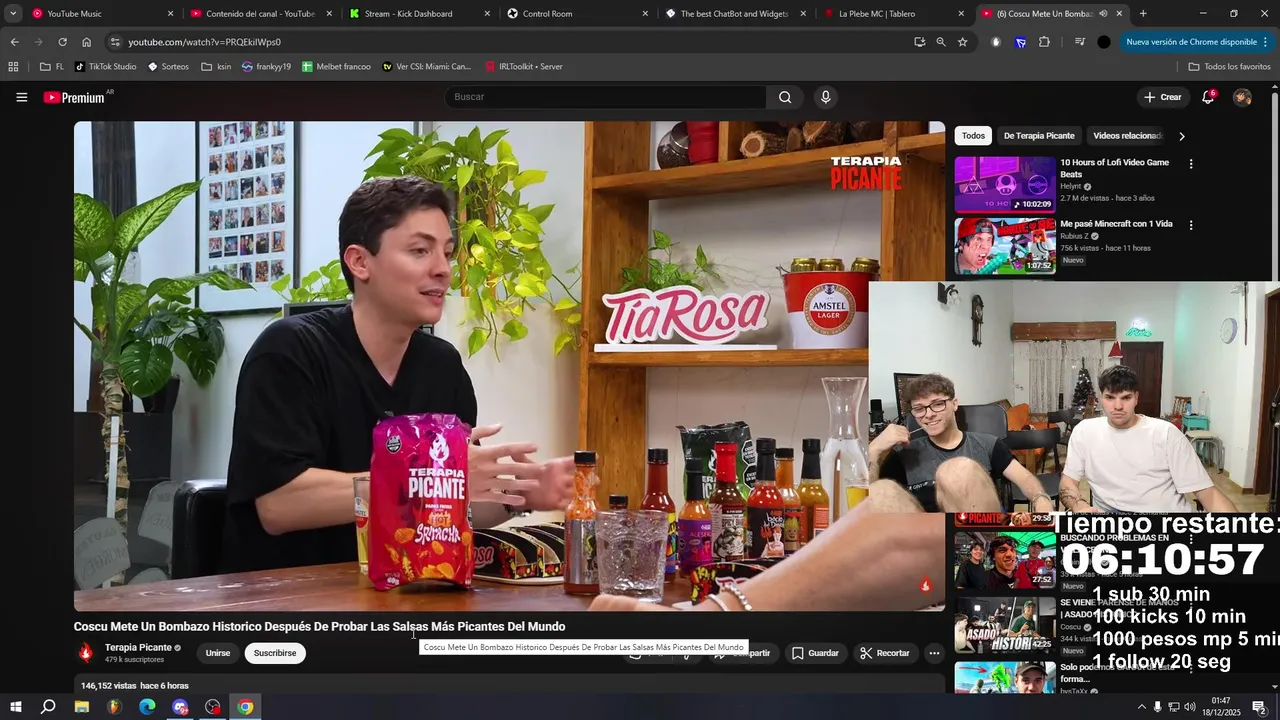Open the Chrome profile black circle
This screenshot has width=1280, height=720.
1103,42
